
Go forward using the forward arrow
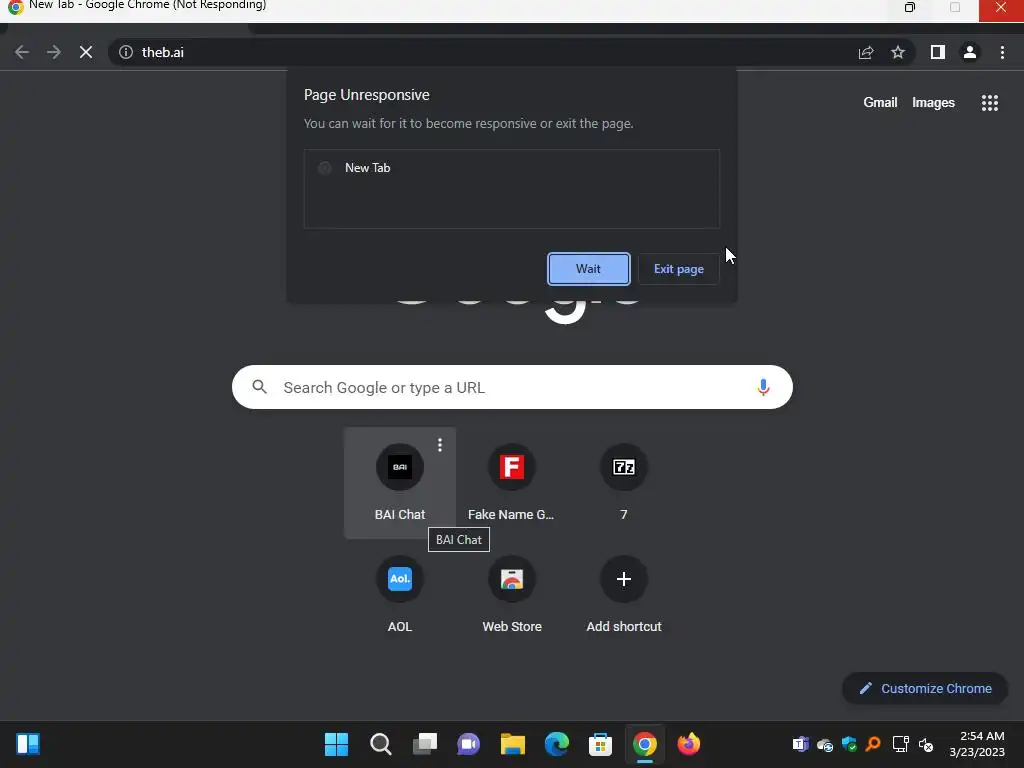pos(54,52)
